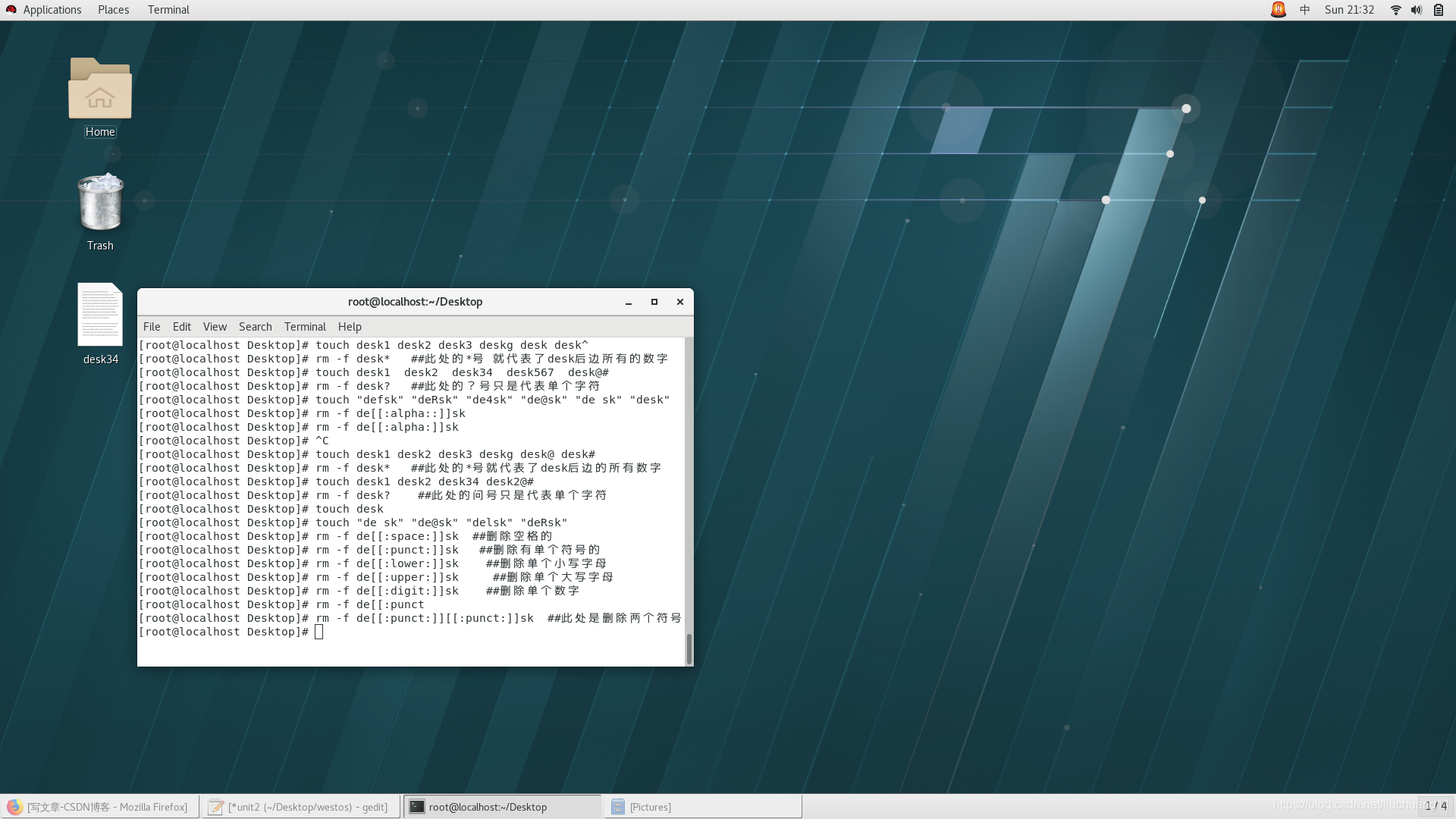Image resolution: width=1456 pixels, height=819 pixels.
Task: Click the terminal title bar root@localhost:~/Desktop
Action: tap(415, 302)
